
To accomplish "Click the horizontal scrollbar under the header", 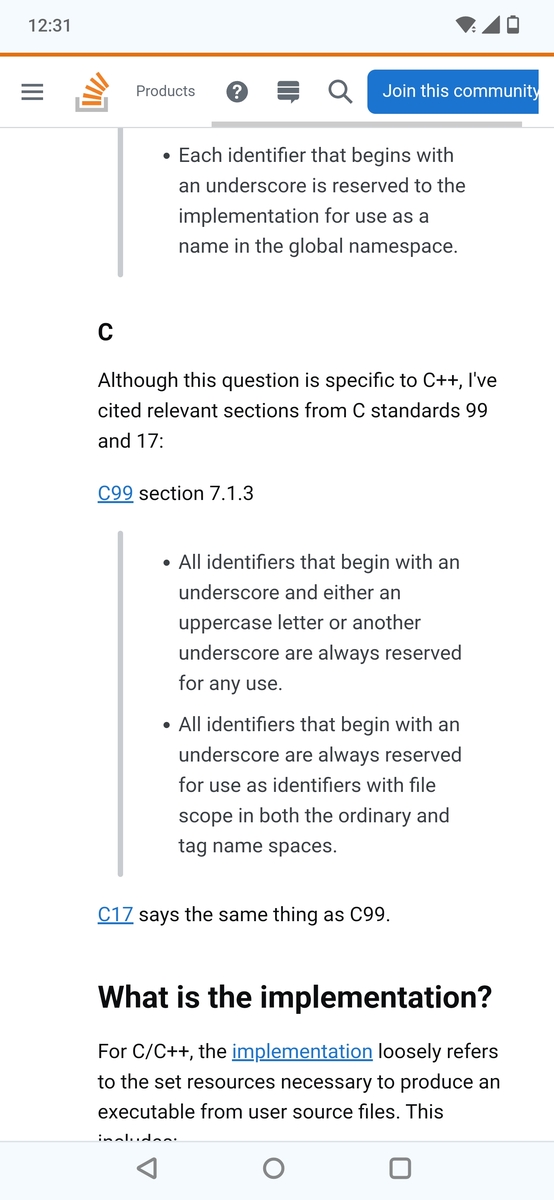I will click(367, 125).
